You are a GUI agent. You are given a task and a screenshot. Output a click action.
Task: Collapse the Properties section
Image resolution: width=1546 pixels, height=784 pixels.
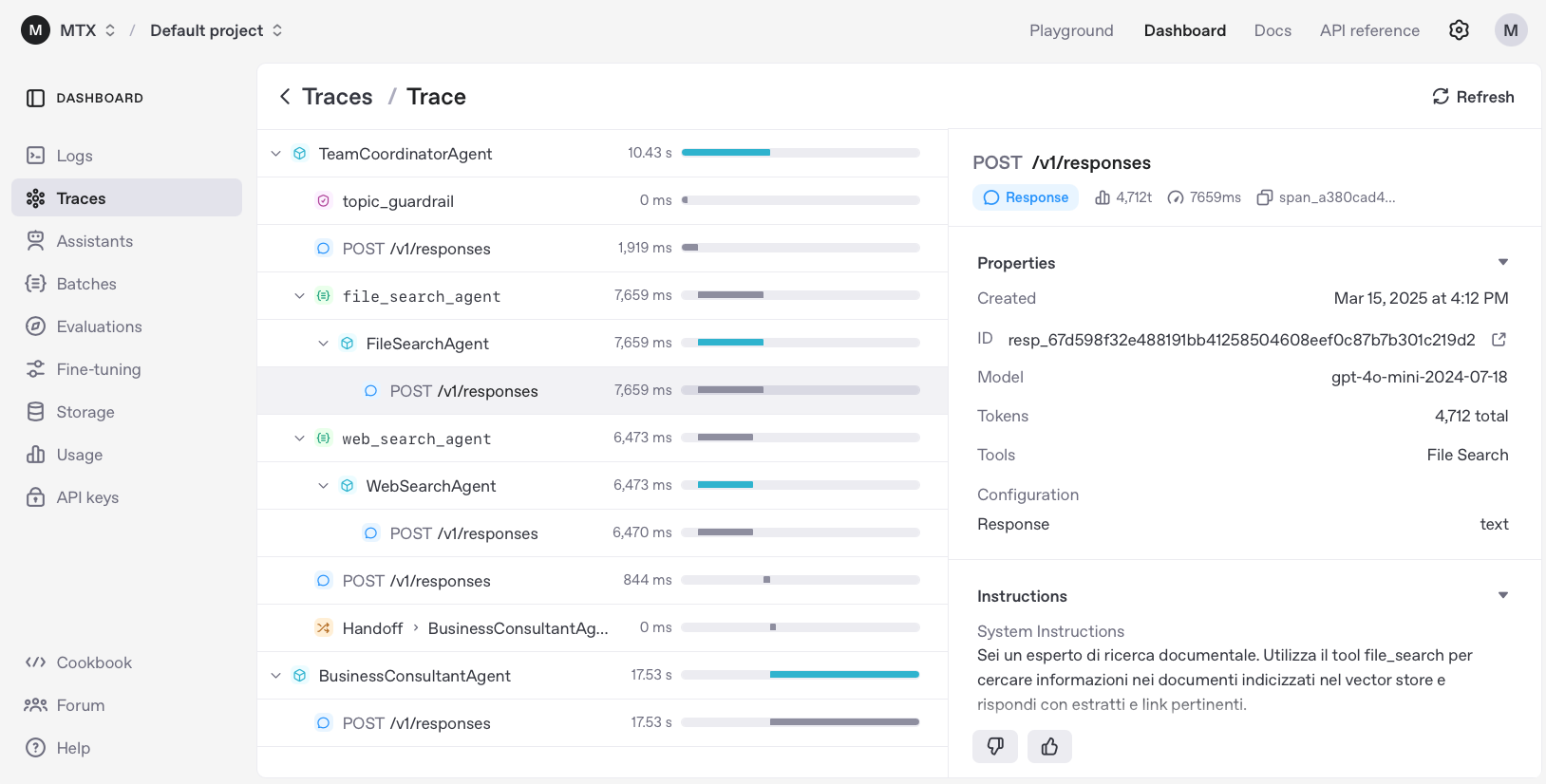click(1502, 263)
